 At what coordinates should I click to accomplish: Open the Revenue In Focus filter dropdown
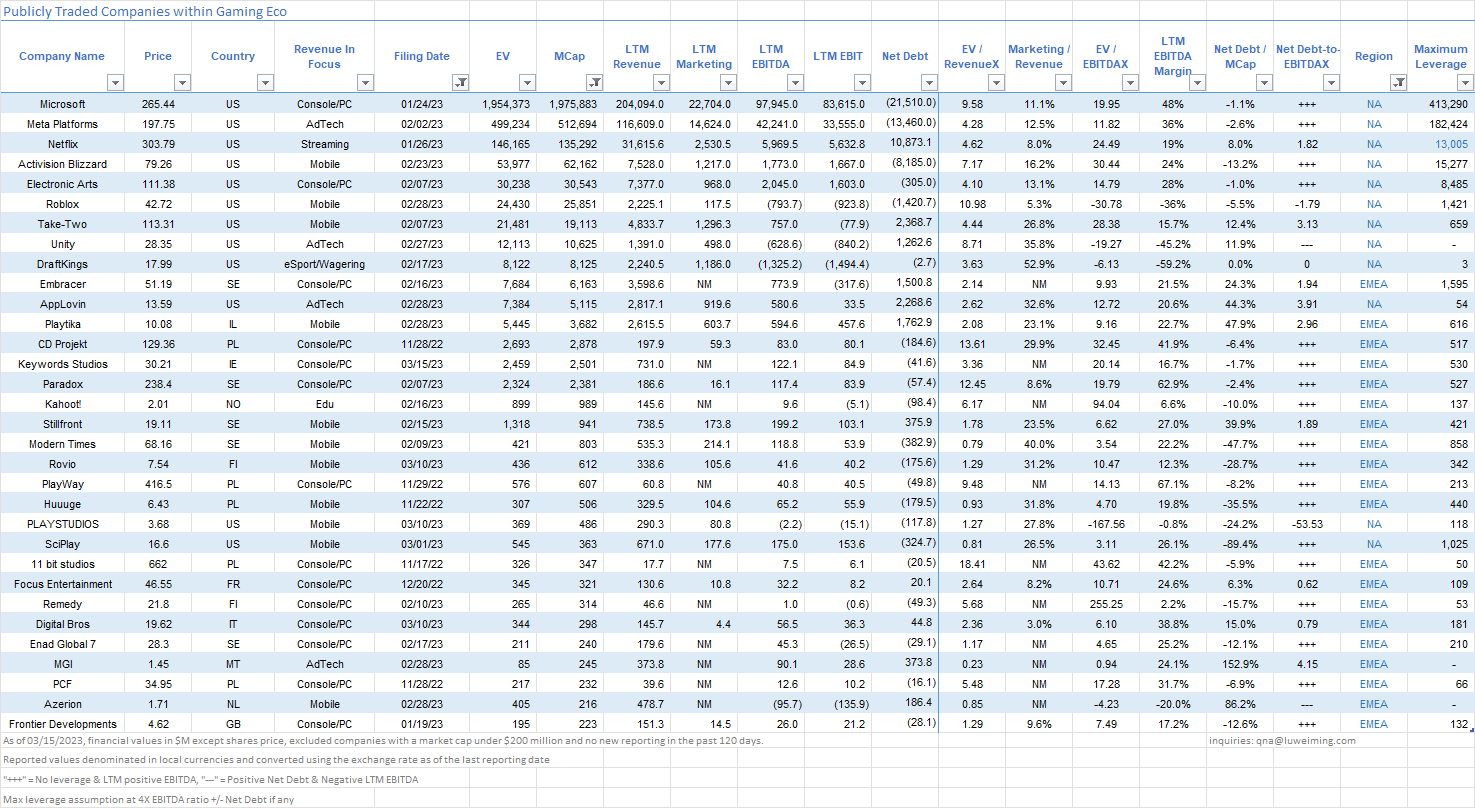[365, 83]
